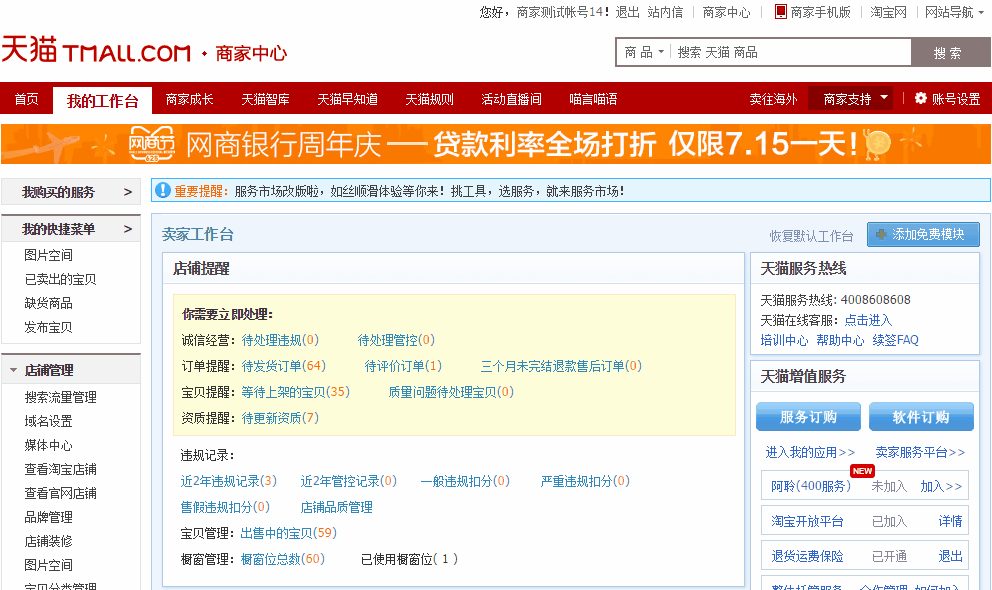This screenshot has width=992, height=590.
Task: Open the 天猫规则 tab
Action: tap(430, 99)
